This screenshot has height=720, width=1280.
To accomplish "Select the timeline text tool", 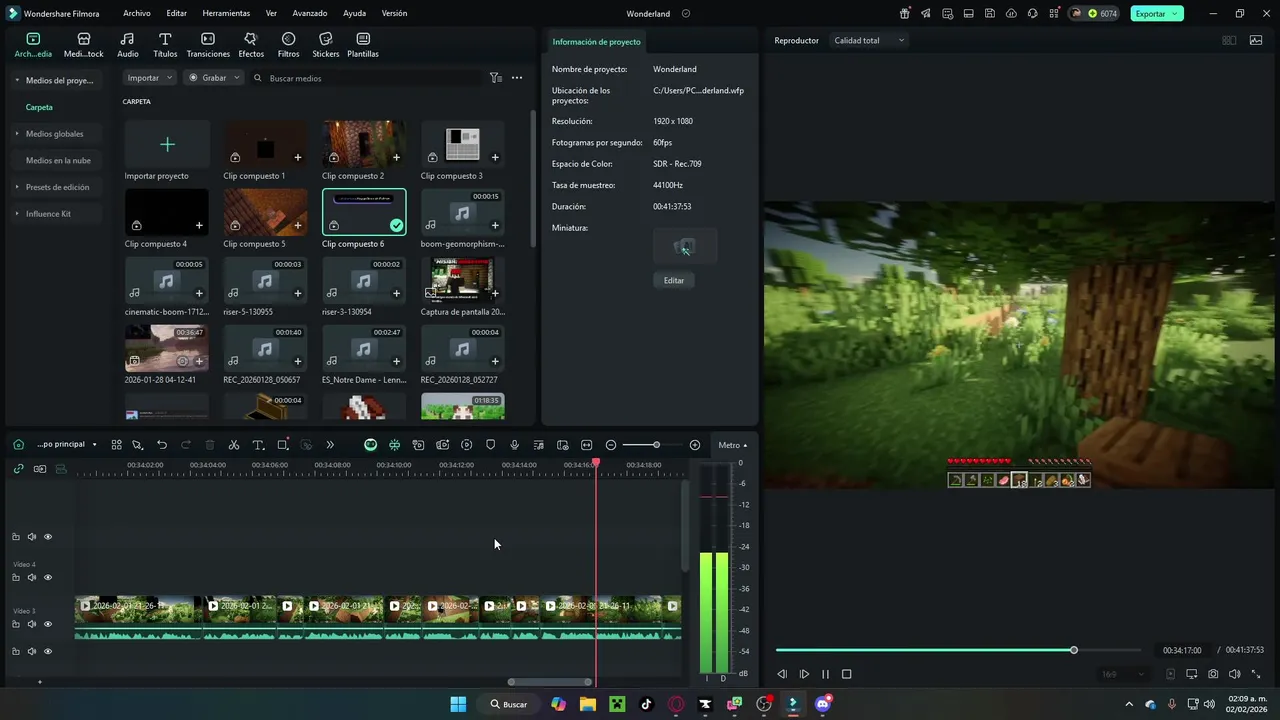I will pos(258,445).
